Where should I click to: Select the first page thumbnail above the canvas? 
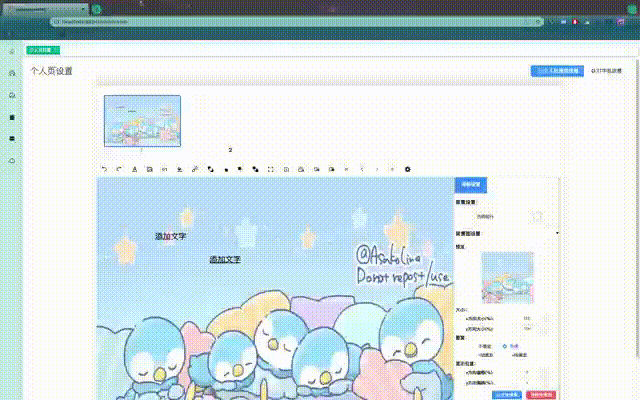(x=142, y=121)
